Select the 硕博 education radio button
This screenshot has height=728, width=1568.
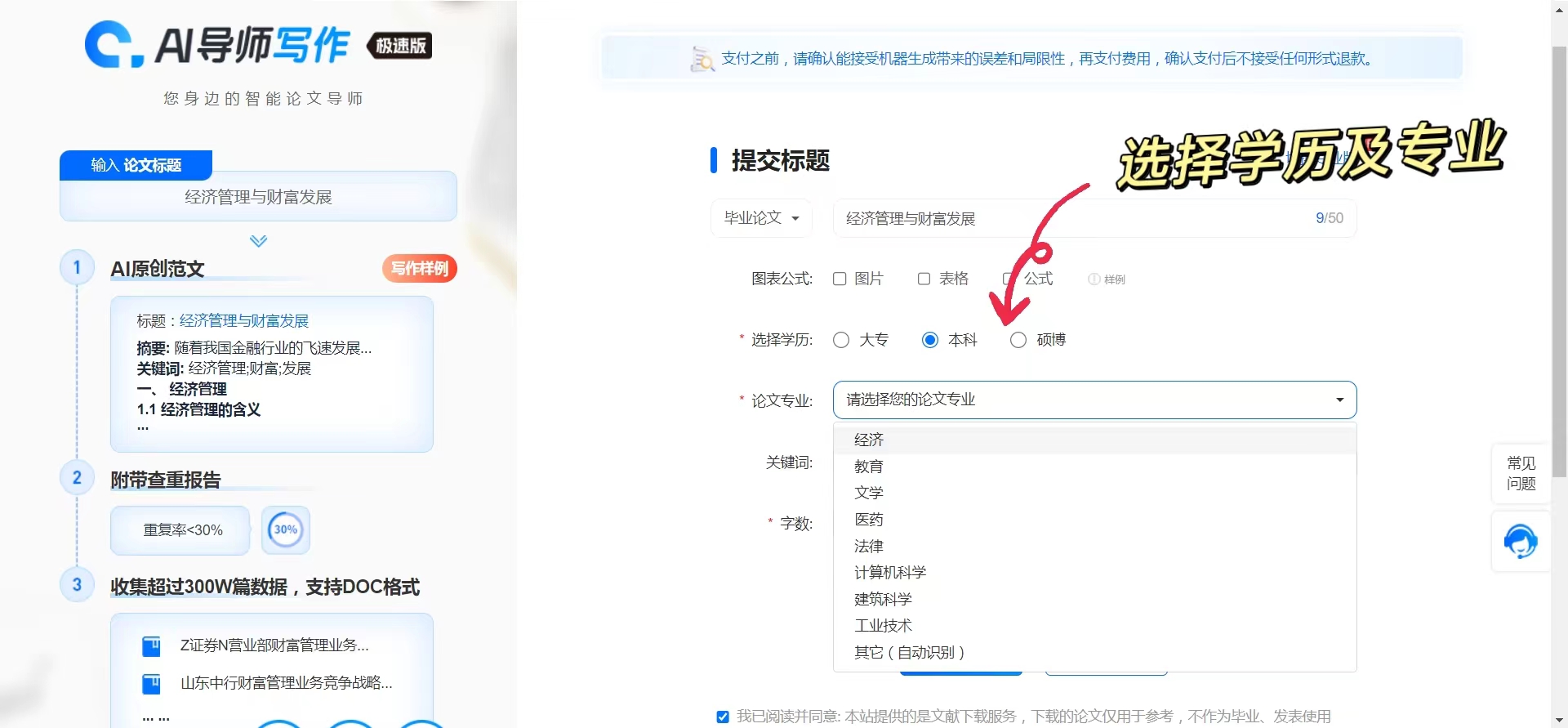1018,340
